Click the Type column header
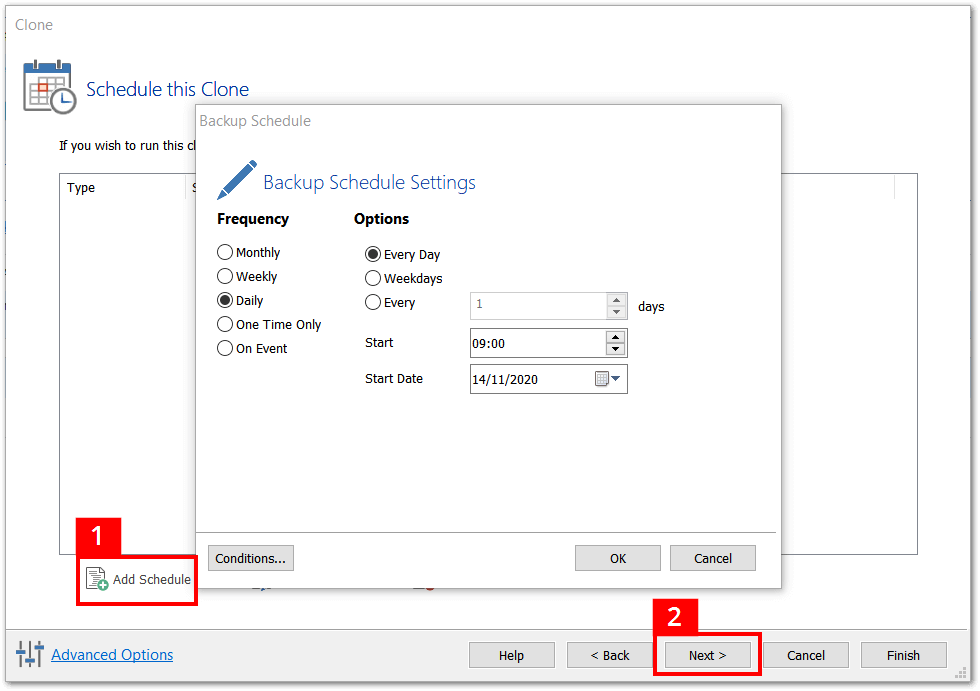 (x=81, y=187)
